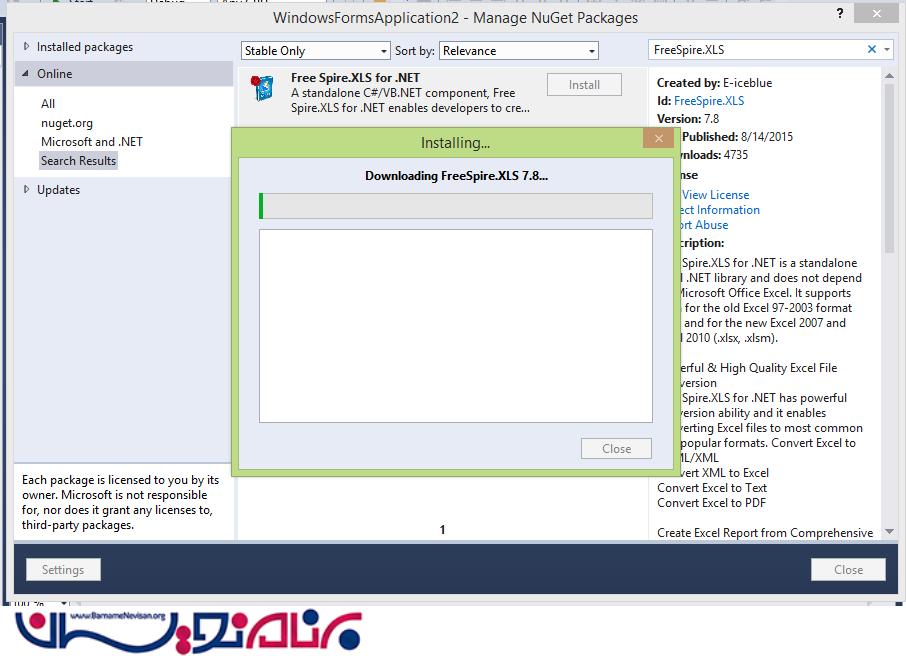Open the Stable Only dropdown
The height and width of the screenshot is (656, 906).
[315, 51]
